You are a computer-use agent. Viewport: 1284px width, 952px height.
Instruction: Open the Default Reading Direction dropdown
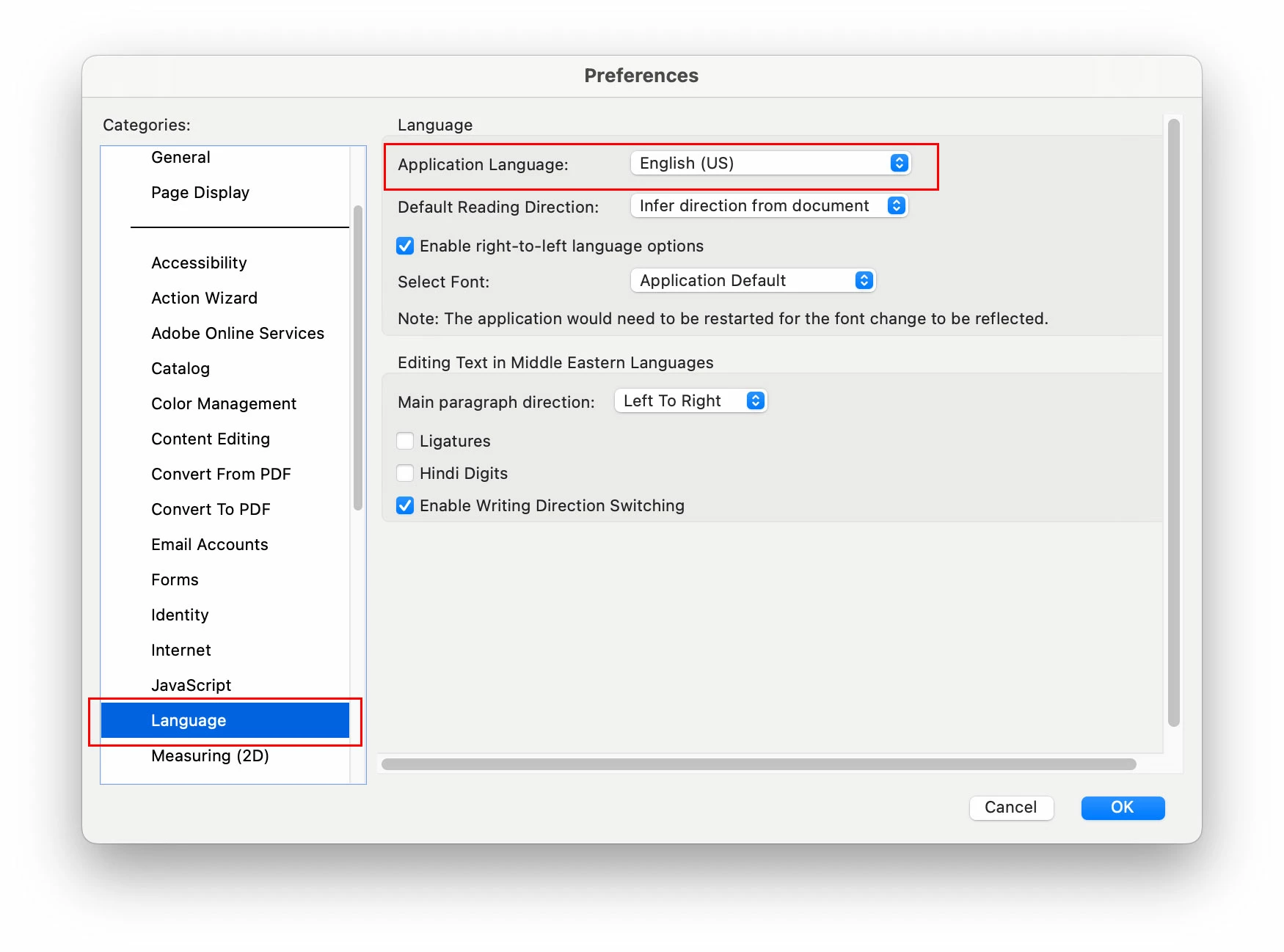click(x=769, y=205)
